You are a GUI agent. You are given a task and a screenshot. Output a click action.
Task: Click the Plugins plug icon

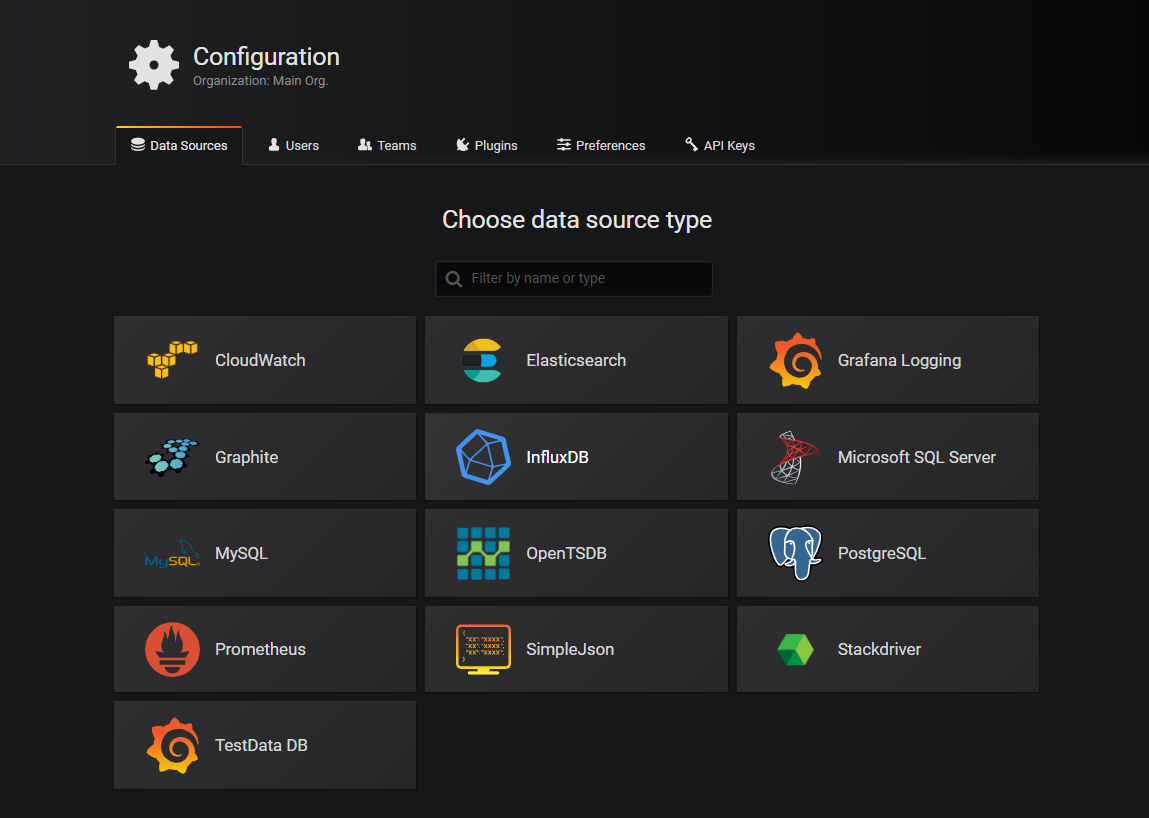click(462, 144)
